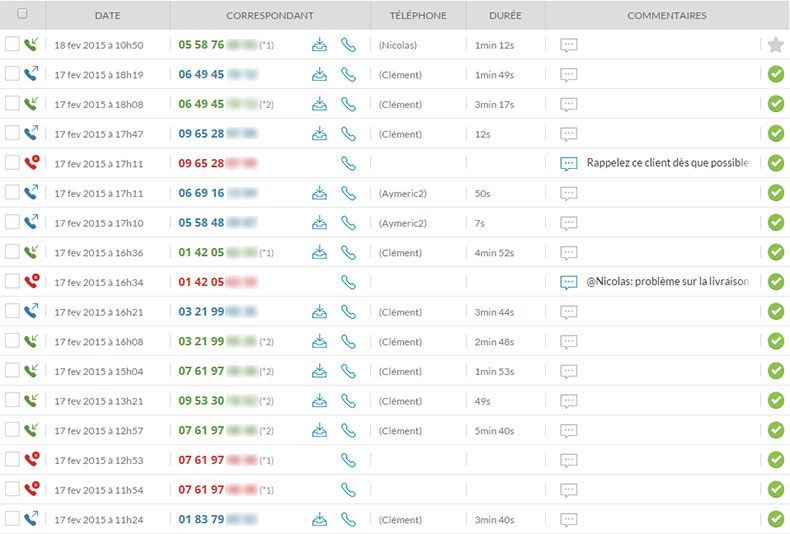Screen dimensions: 790x534
Task: Check the 17 fev 16h36 call row checkbox
Action: (x=12, y=251)
